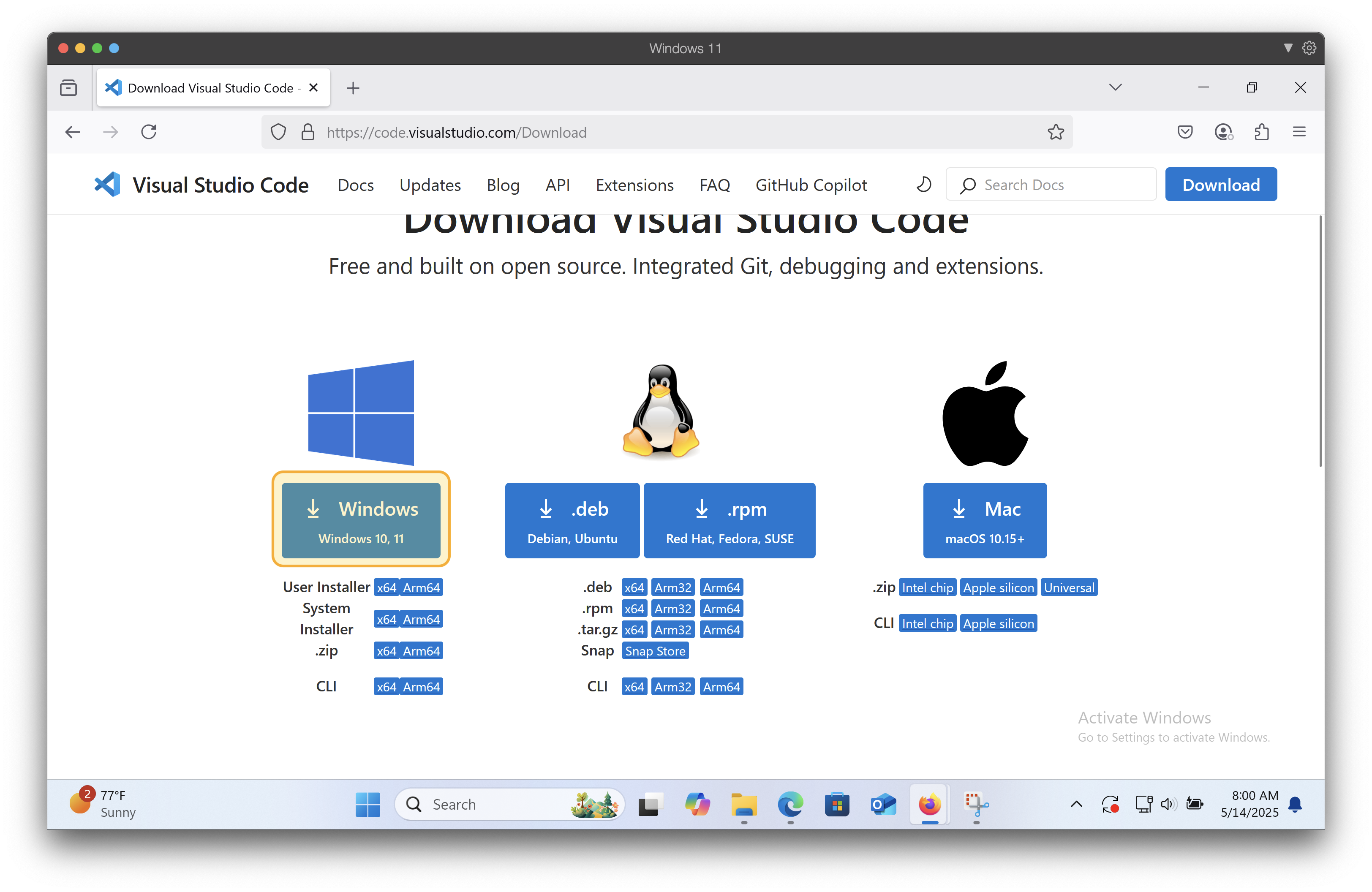Image resolution: width=1372 pixels, height=892 pixels.
Task: Click the Apple logo image
Action: (985, 413)
